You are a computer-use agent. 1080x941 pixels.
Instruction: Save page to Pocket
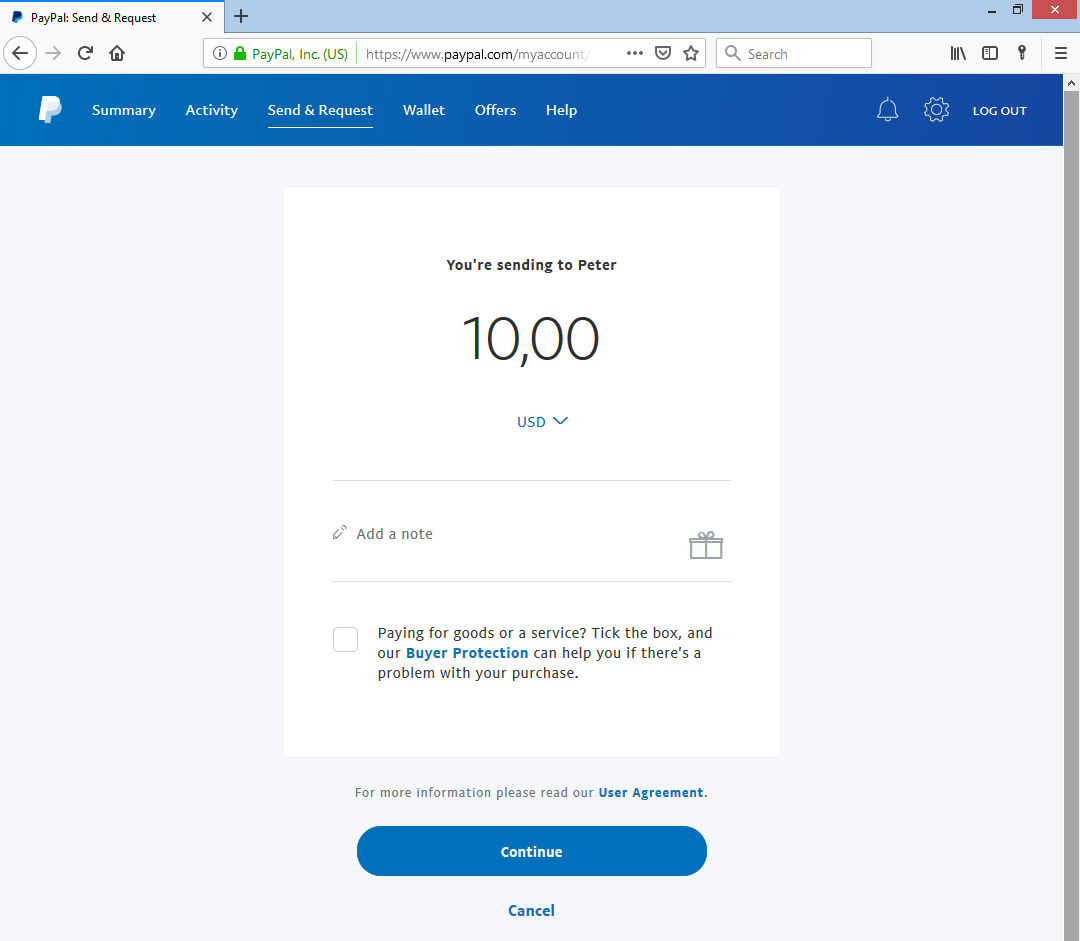click(663, 53)
